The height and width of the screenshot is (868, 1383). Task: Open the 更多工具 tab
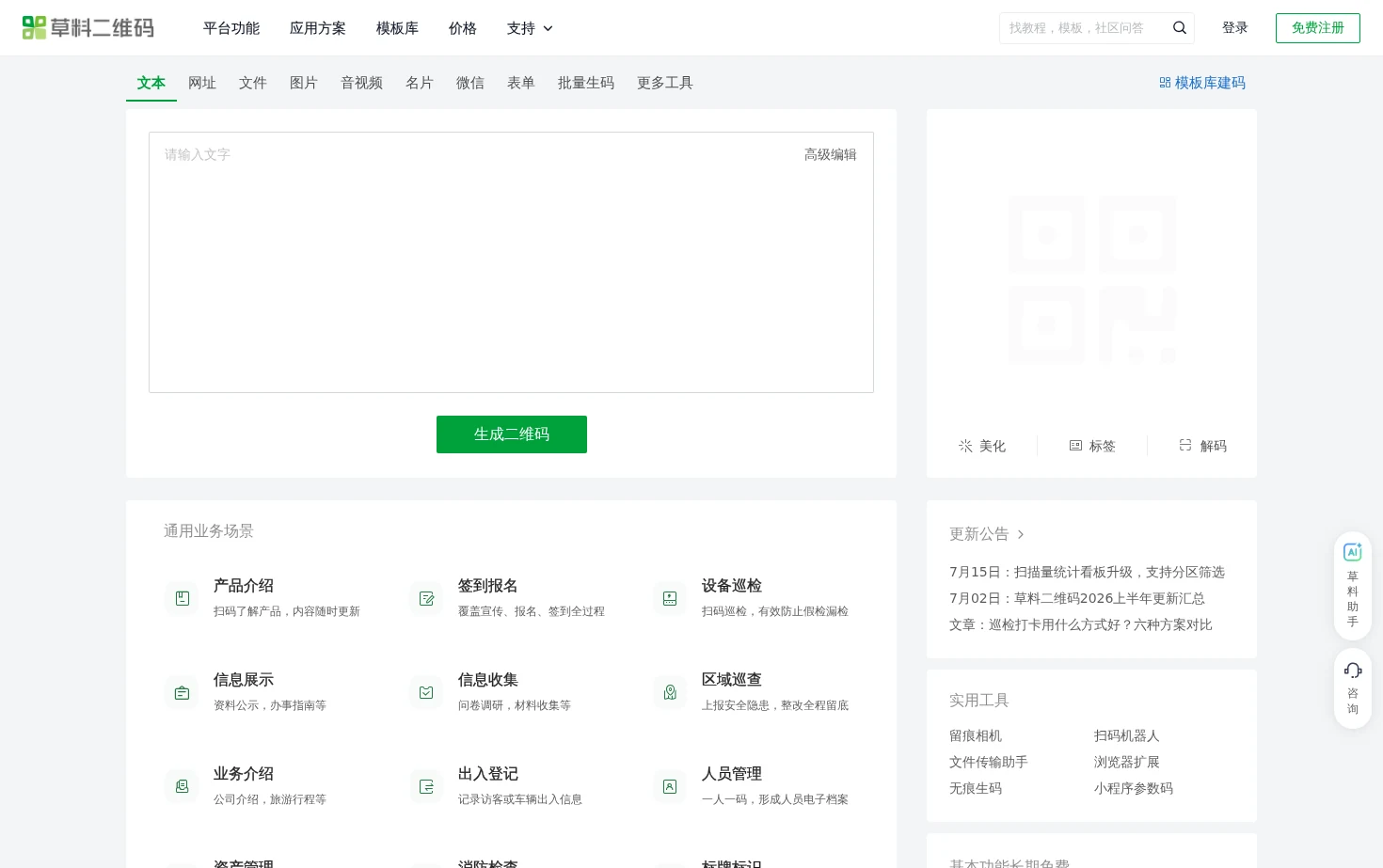[665, 83]
